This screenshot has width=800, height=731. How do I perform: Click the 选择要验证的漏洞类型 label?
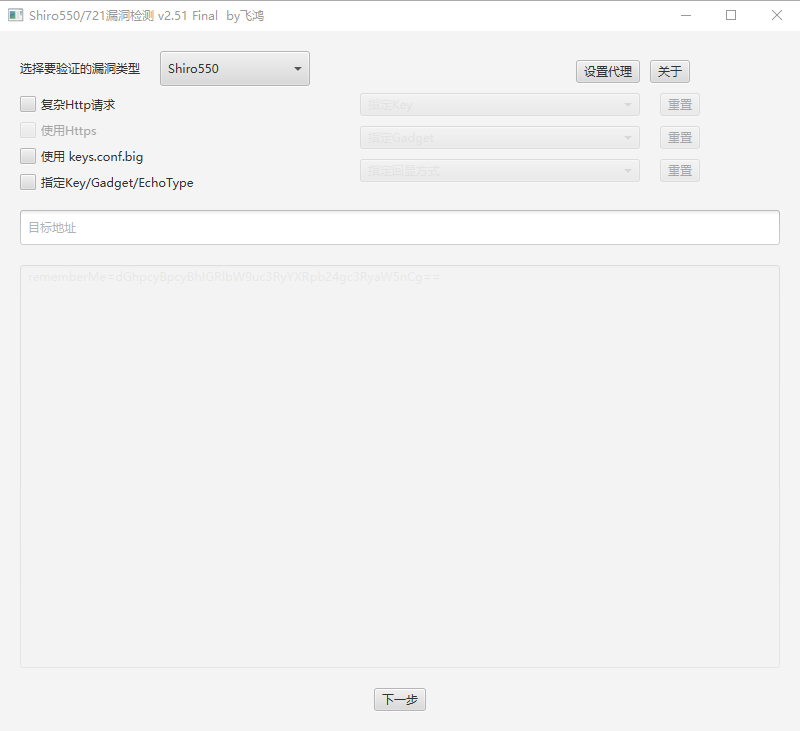pyautogui.click(x=80, y=69)
